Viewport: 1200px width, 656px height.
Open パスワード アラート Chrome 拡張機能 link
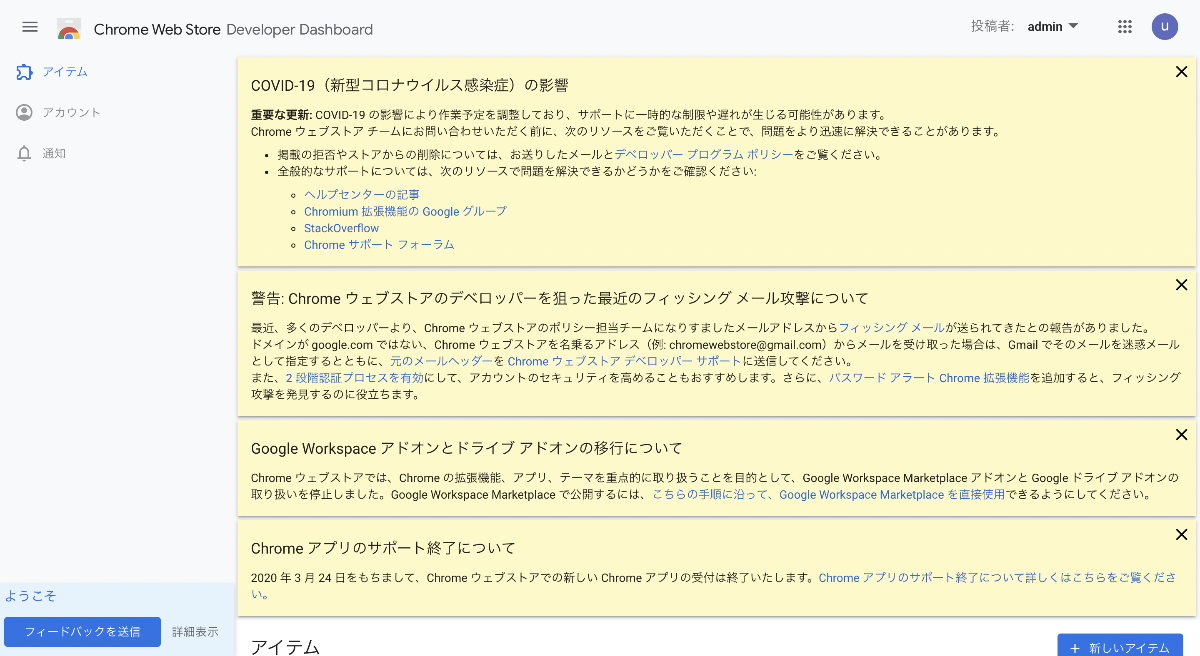(x=929, y=378)
